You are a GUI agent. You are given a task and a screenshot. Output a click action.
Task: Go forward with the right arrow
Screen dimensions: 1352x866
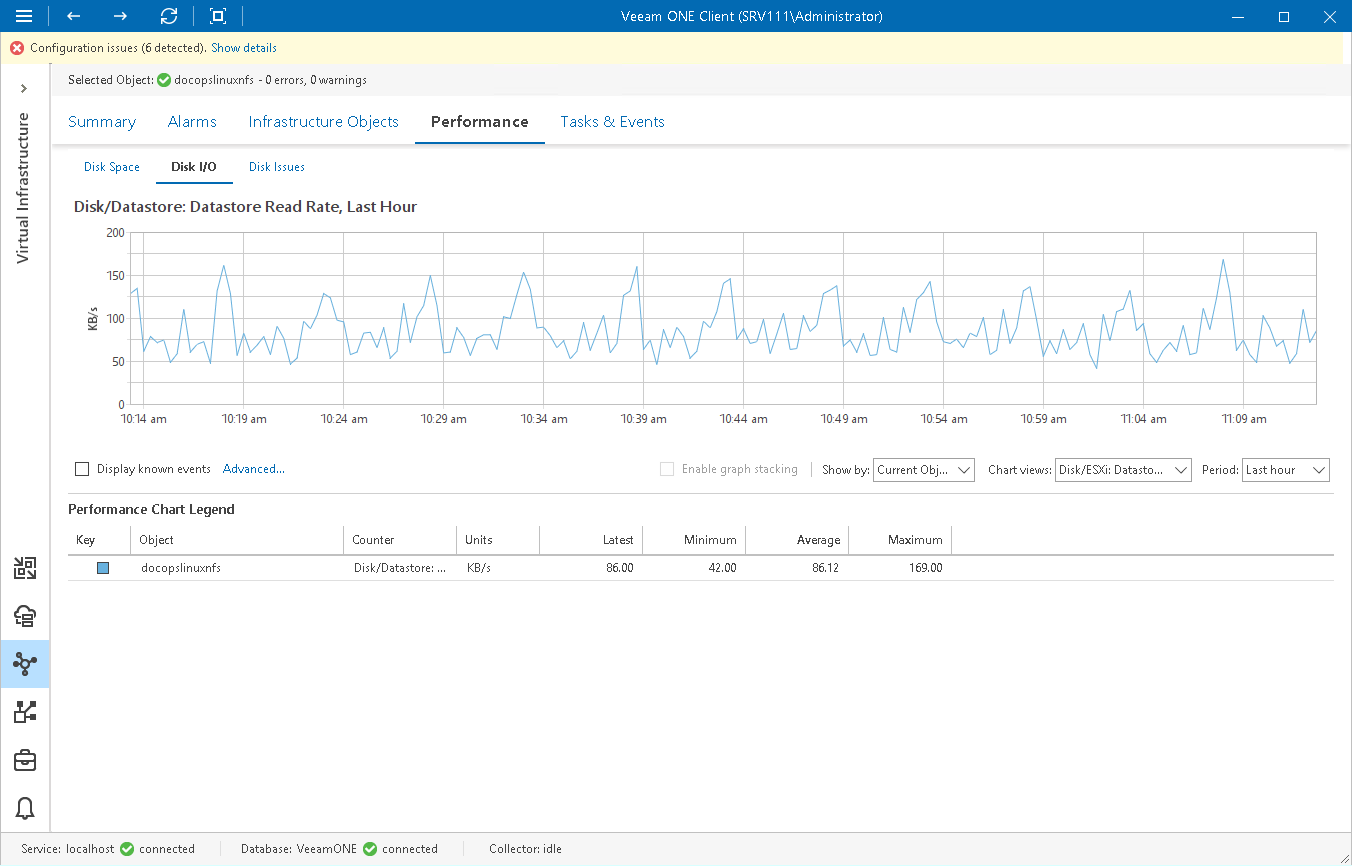coord(120,16)
